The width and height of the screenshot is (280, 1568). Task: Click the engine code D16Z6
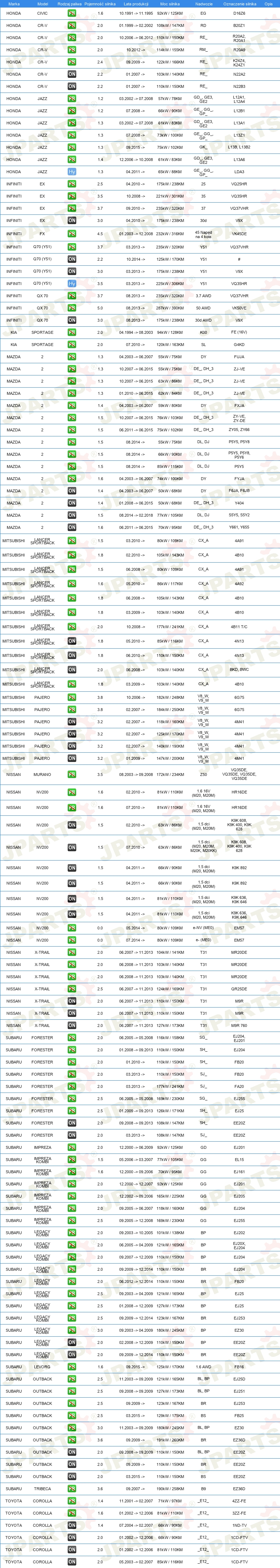239,13
